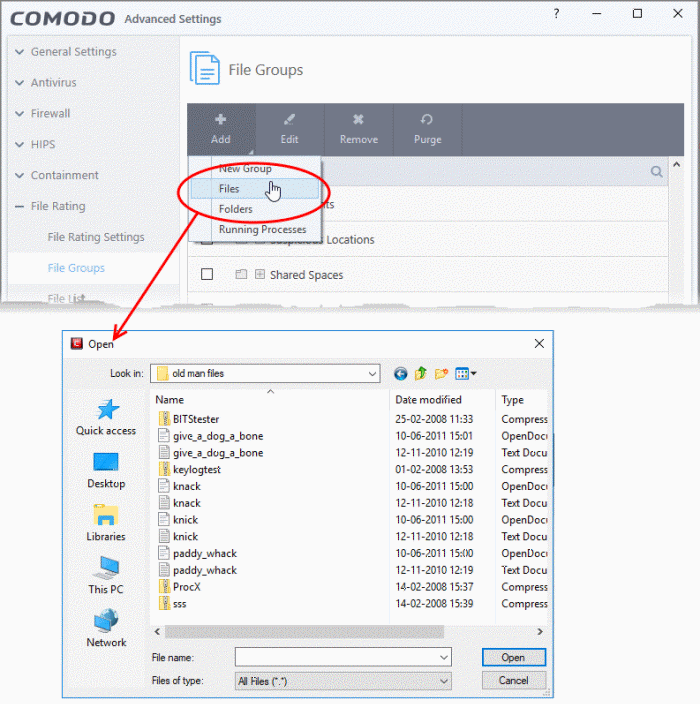Tick the Shared Spaces checkbox

click(207, 274)
